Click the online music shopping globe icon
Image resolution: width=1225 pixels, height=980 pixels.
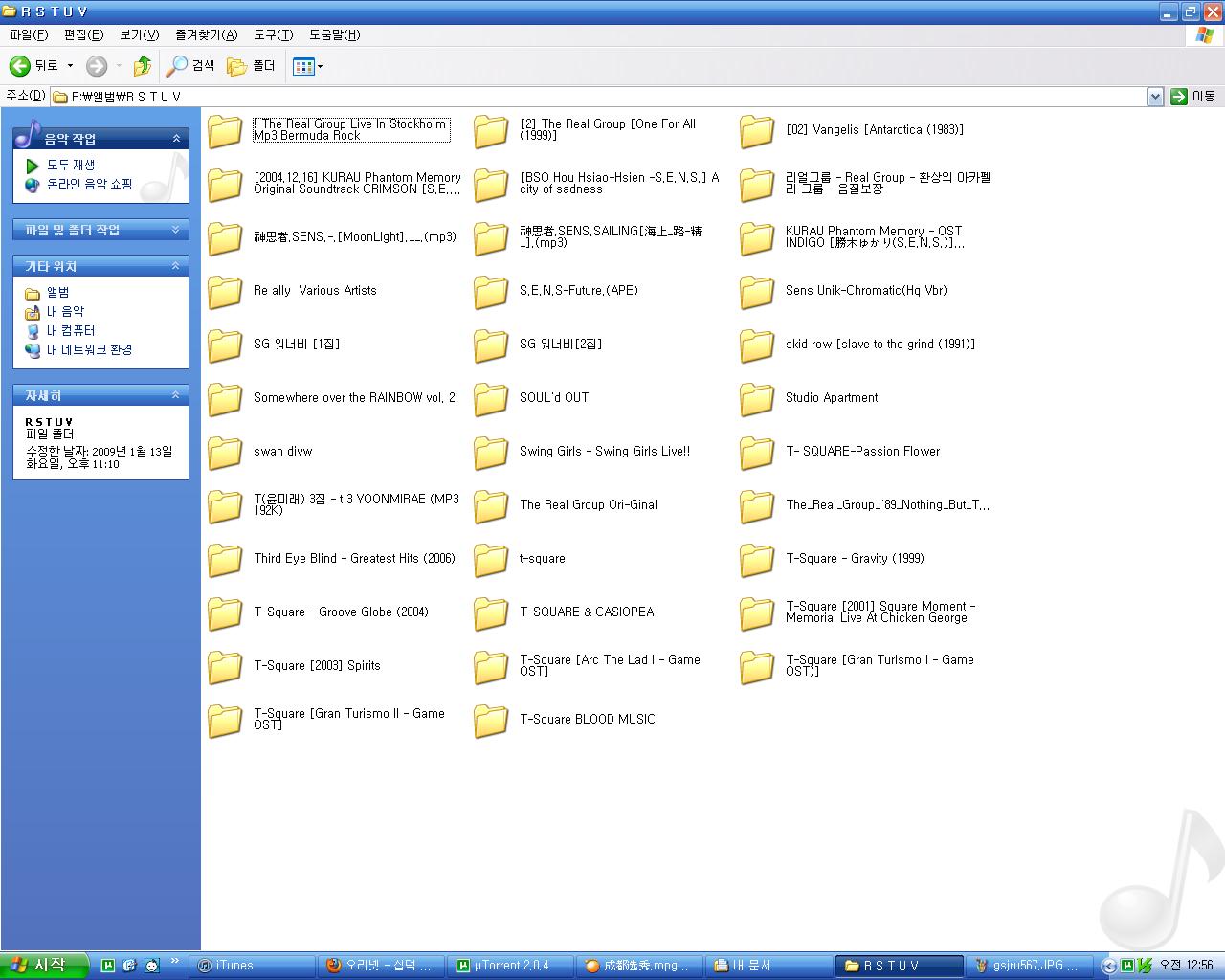[33, 185]
